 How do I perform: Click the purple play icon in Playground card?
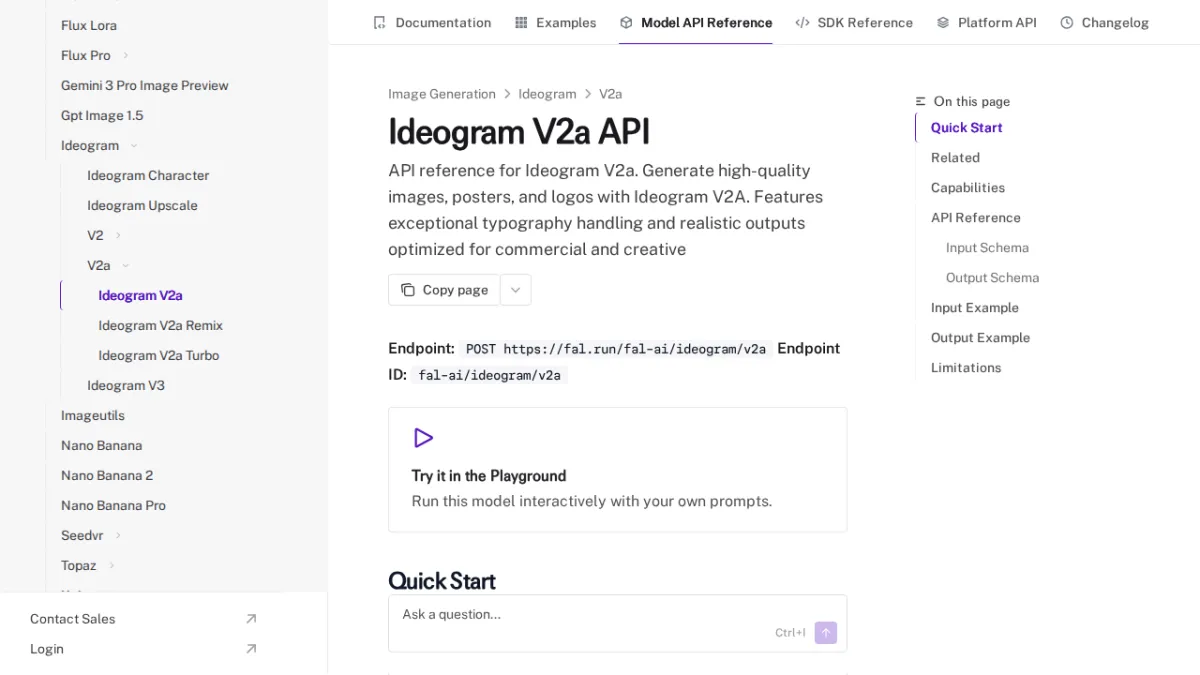(423, 438)
